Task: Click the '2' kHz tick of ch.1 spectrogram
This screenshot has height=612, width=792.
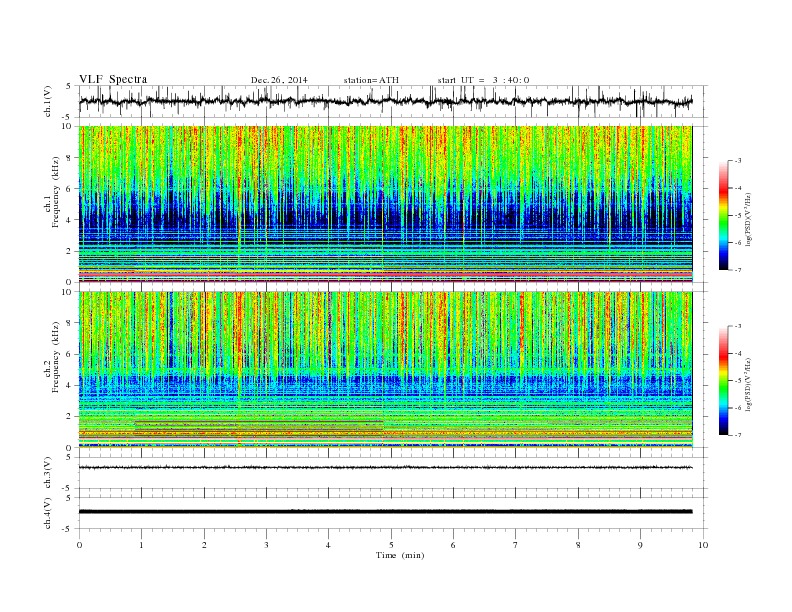Action: click(x=69, y=251)
